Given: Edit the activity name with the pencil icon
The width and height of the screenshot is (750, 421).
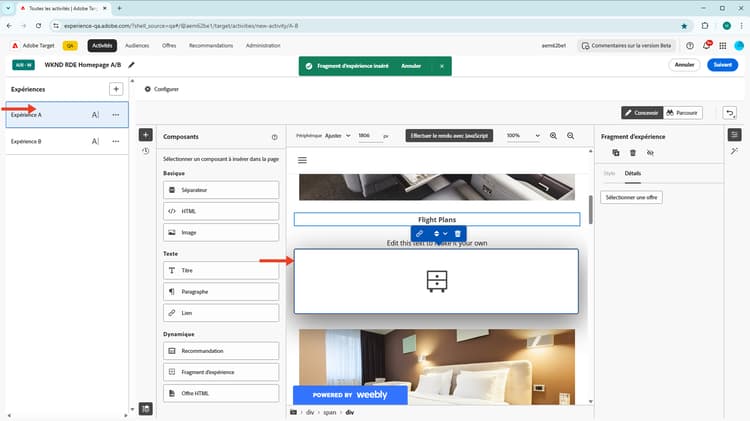Looking at the screenshot, I should (x=132, y=65).
